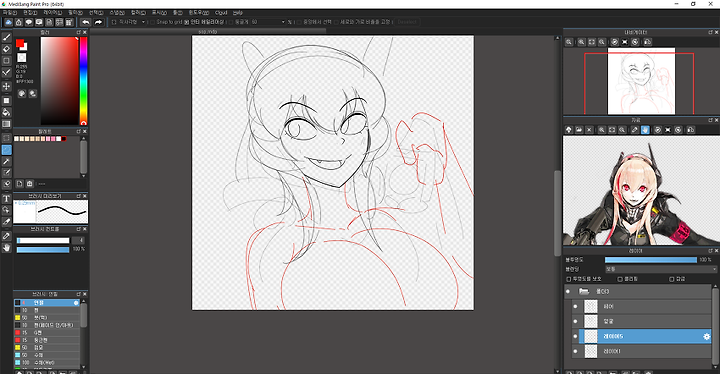Select the bottom layer in the layer list
Screen dimensions: 720x374
tap(642, 351)
